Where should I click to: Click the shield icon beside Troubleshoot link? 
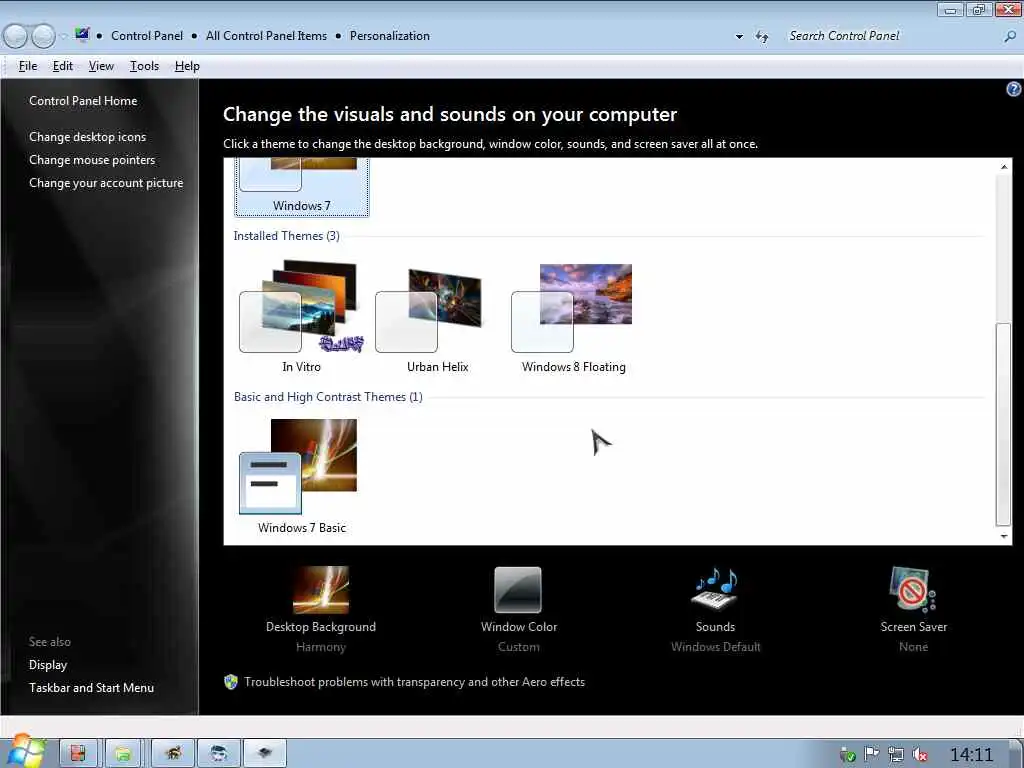click(x=231, y=682)
